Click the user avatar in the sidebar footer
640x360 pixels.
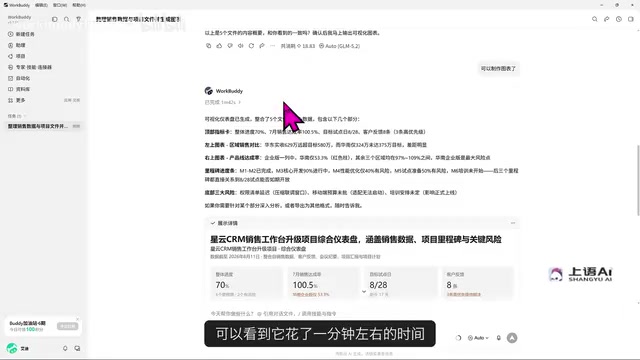coord(12,348)
